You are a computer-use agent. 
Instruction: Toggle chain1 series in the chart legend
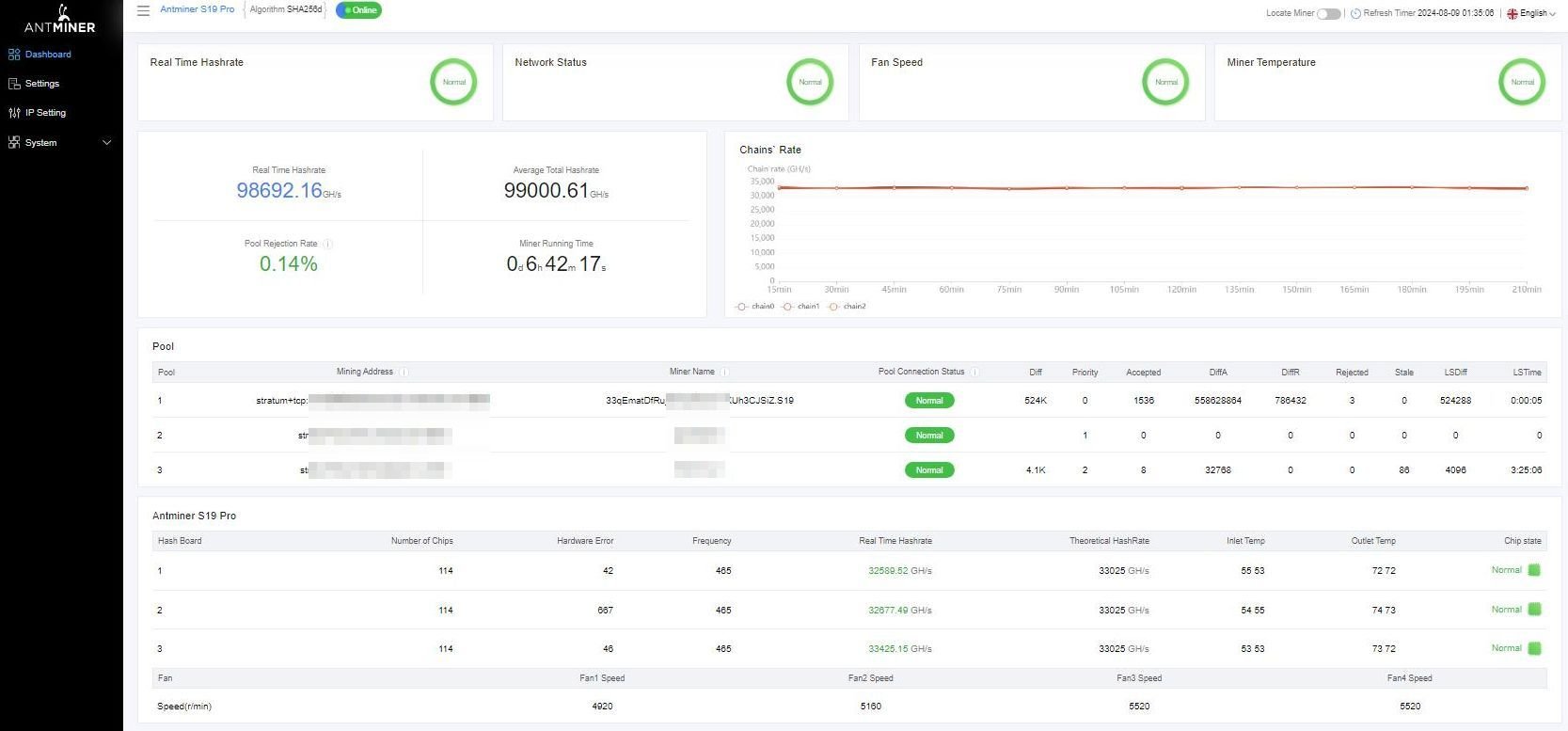click(800, 307)
